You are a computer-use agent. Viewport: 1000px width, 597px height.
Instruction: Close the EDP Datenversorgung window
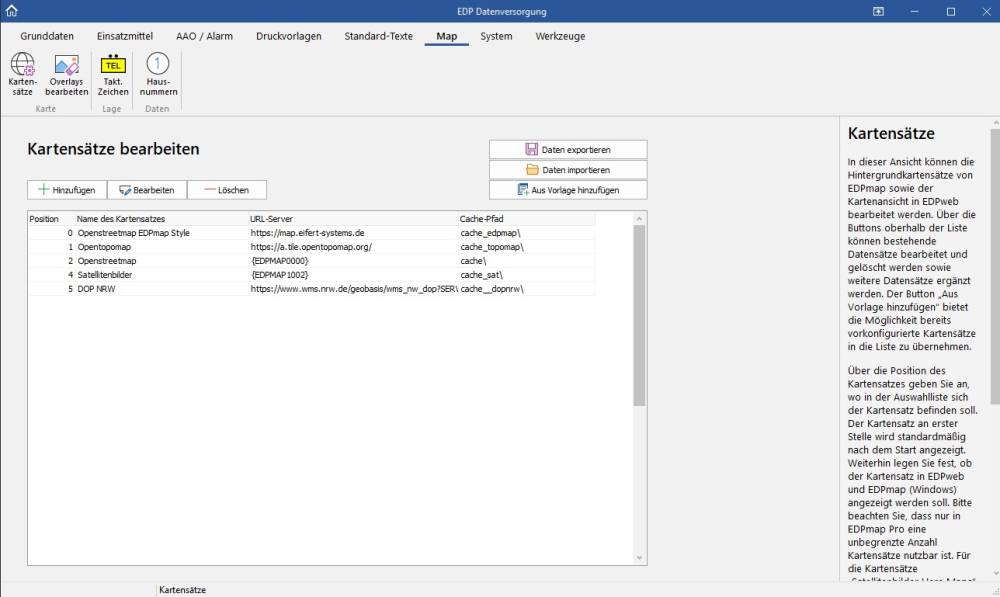[x=985, y=11]
